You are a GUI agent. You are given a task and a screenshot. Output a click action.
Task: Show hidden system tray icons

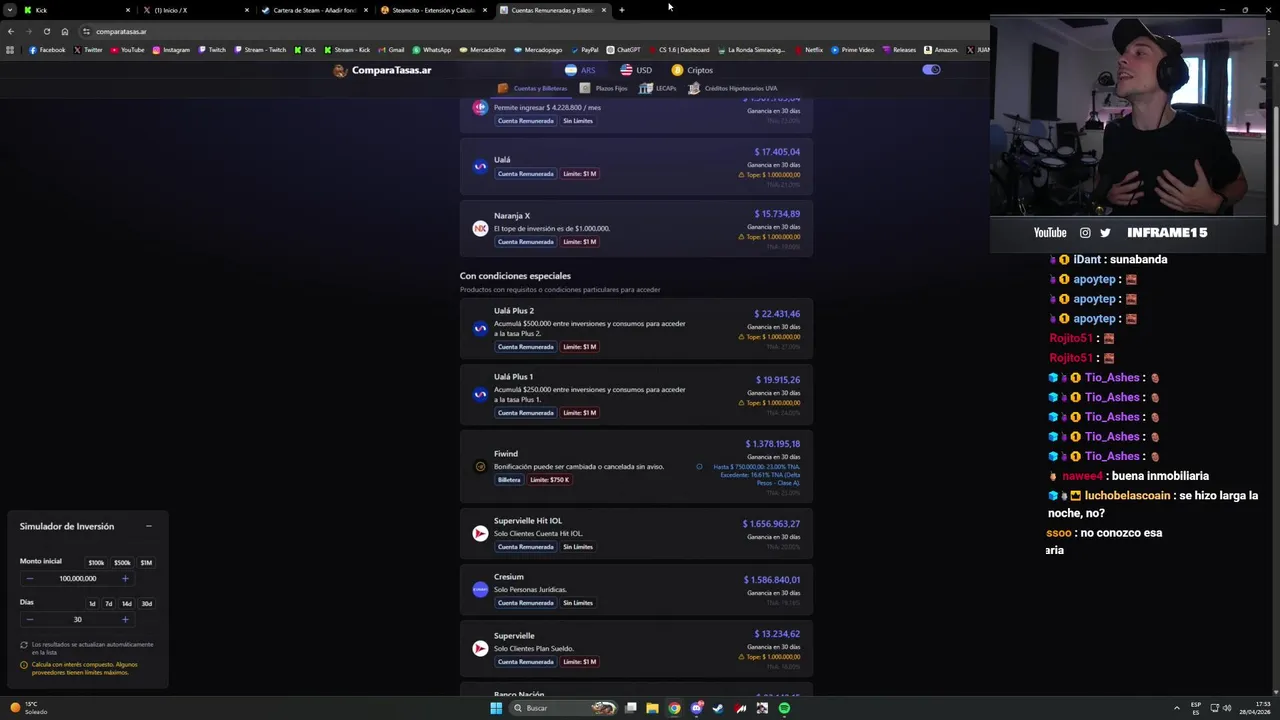(x=1176, y=708)
